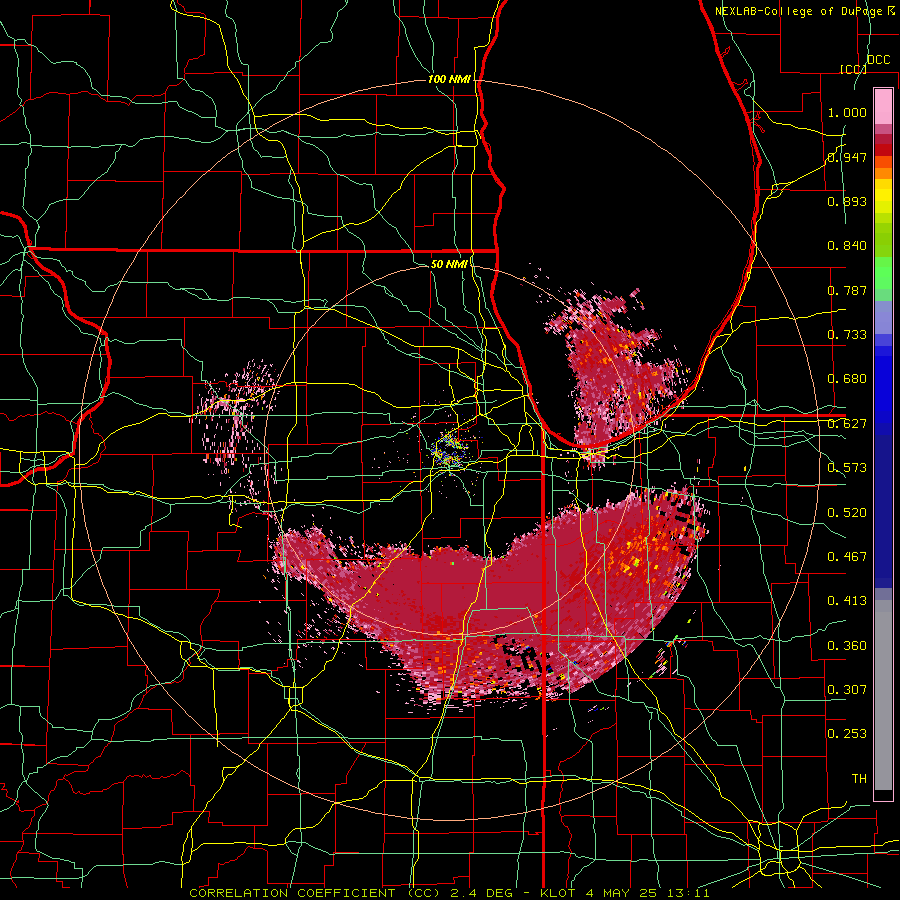Click the 0.893 scale value

(847, 201)
